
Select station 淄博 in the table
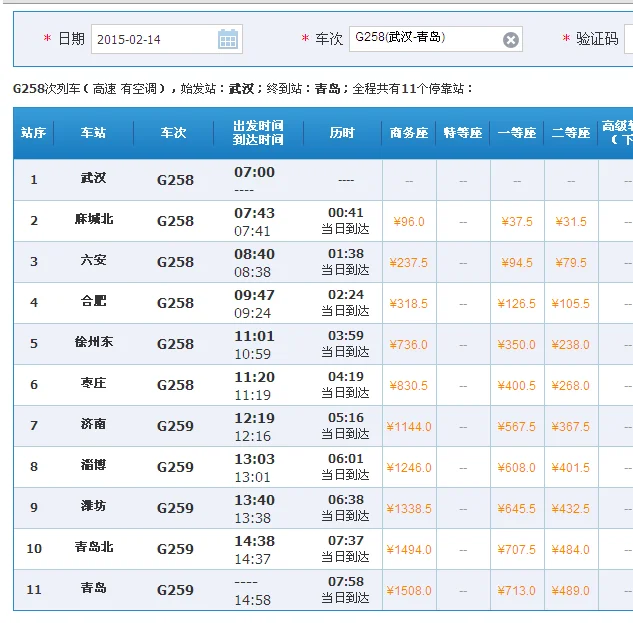coord(93,465)
